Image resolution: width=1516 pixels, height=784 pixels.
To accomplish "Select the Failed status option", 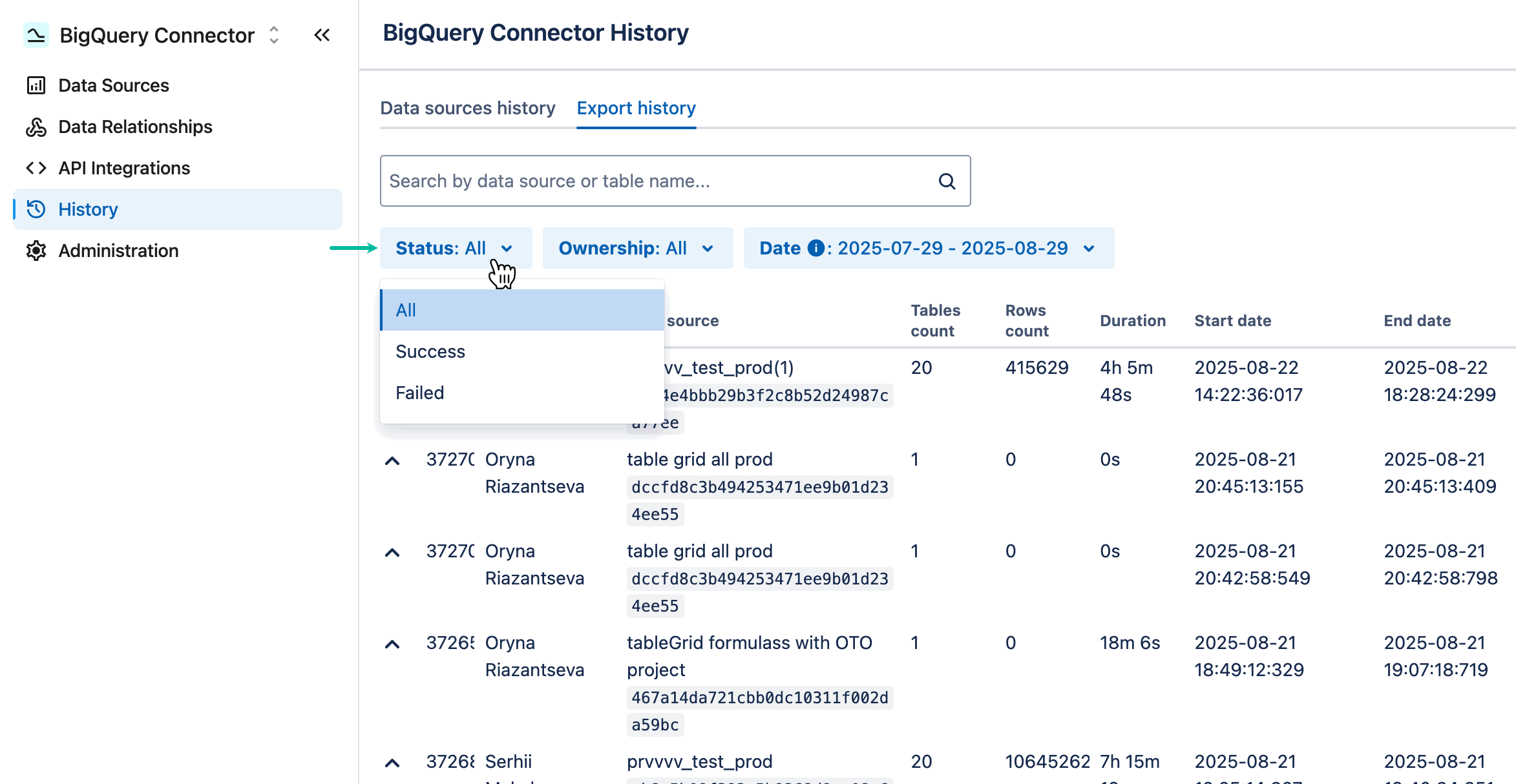I will click(419, 392).
